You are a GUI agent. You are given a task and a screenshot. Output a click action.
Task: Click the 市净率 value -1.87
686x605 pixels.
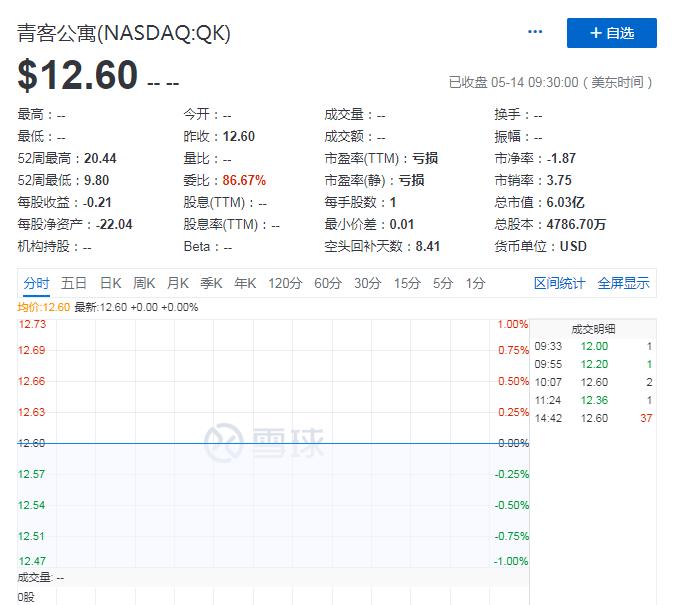[561, 158]
